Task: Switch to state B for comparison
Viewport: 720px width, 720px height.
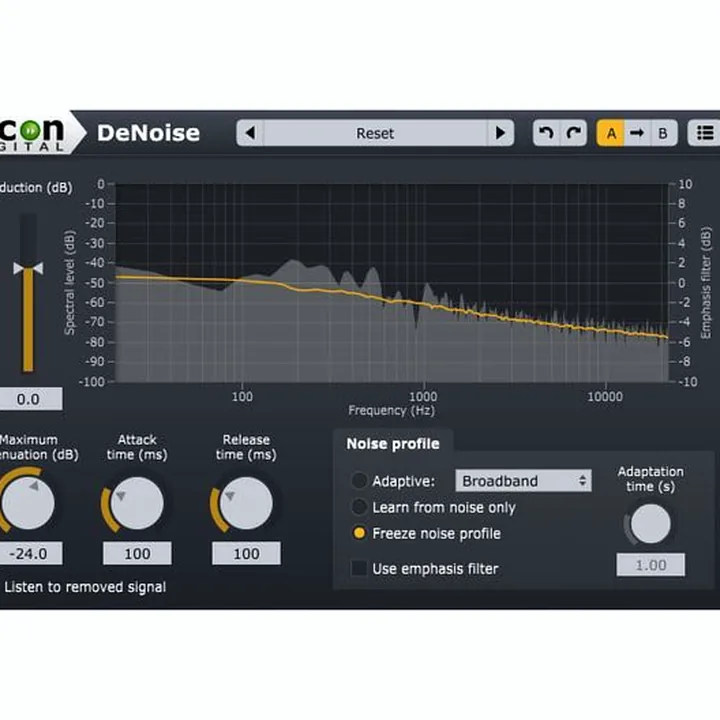Action: (x=663, y=133)
